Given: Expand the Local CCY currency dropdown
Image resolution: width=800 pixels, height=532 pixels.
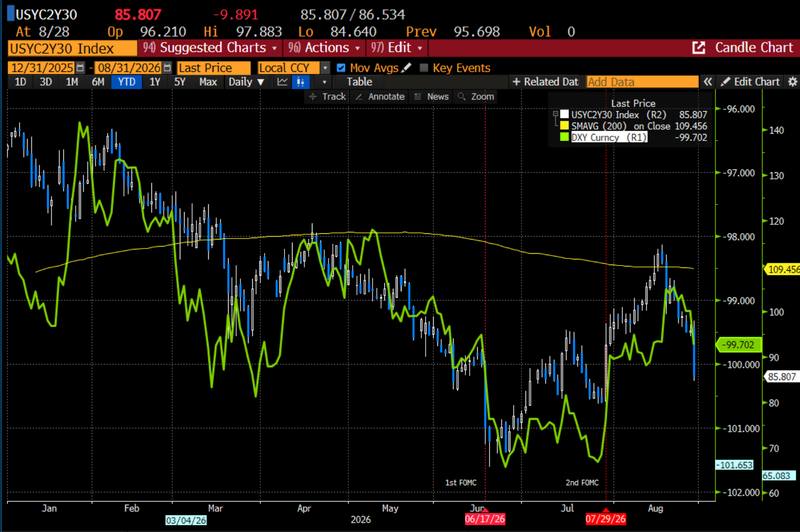Looking at the screenshot, I should [x=326, y=68].
